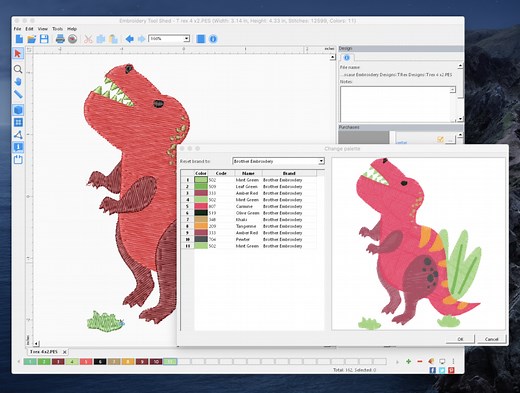The image size is (520, 393).
Task: Click the info tab icon in Design panel
Action: pyautogui.click(x=347, y=58)
